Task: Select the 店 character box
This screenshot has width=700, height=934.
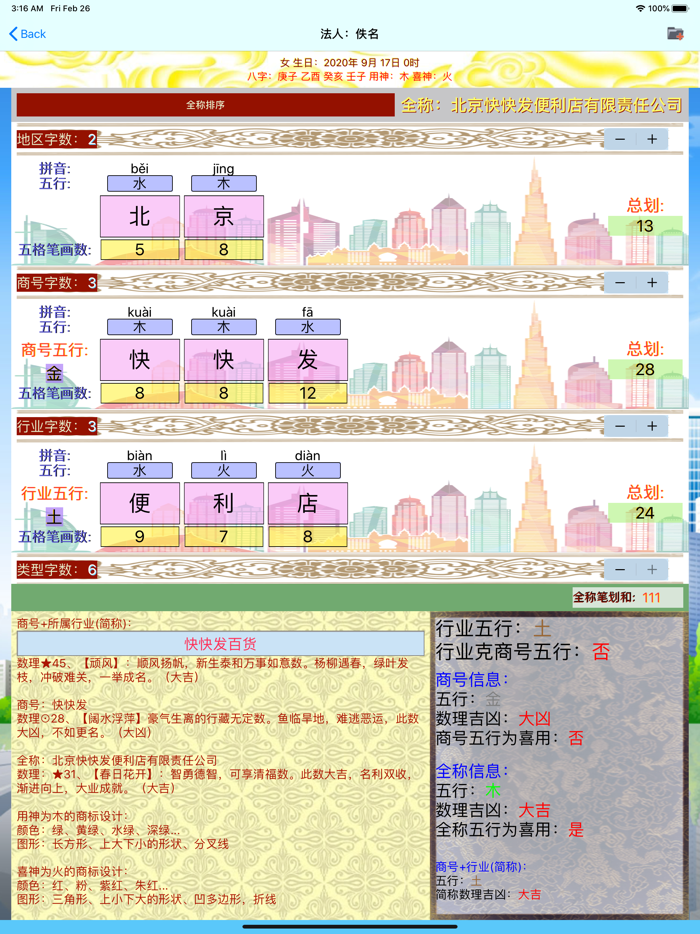Action: 308,503
